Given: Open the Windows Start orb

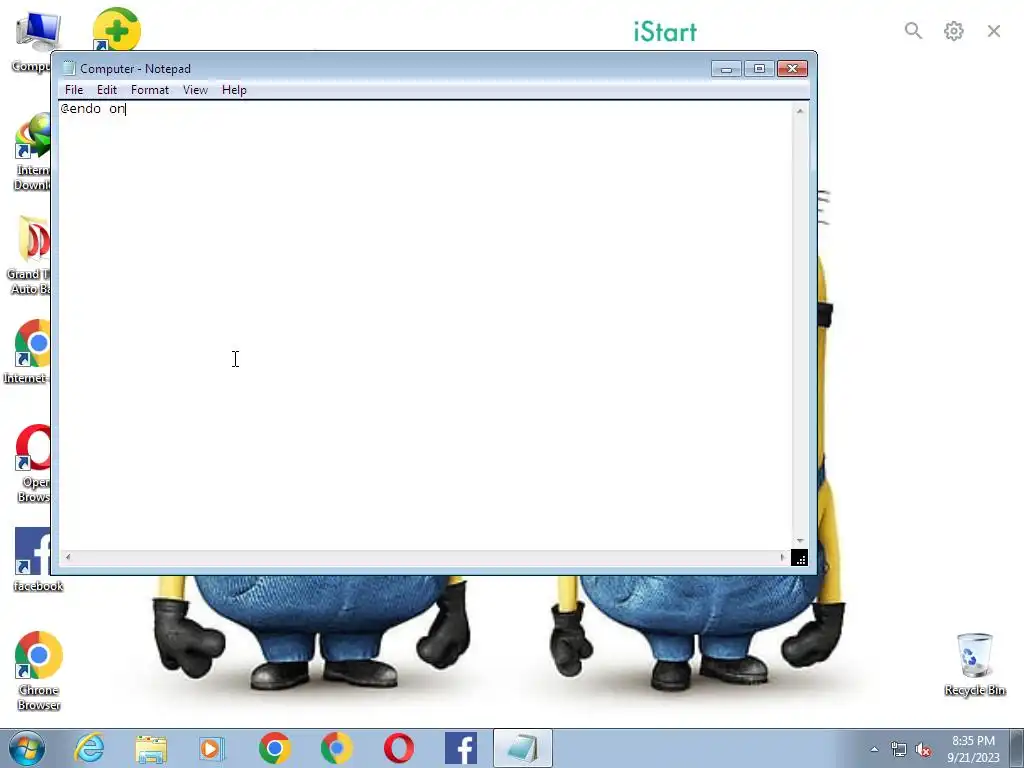Looking at the screenshot, I should (x=27, y=748).
